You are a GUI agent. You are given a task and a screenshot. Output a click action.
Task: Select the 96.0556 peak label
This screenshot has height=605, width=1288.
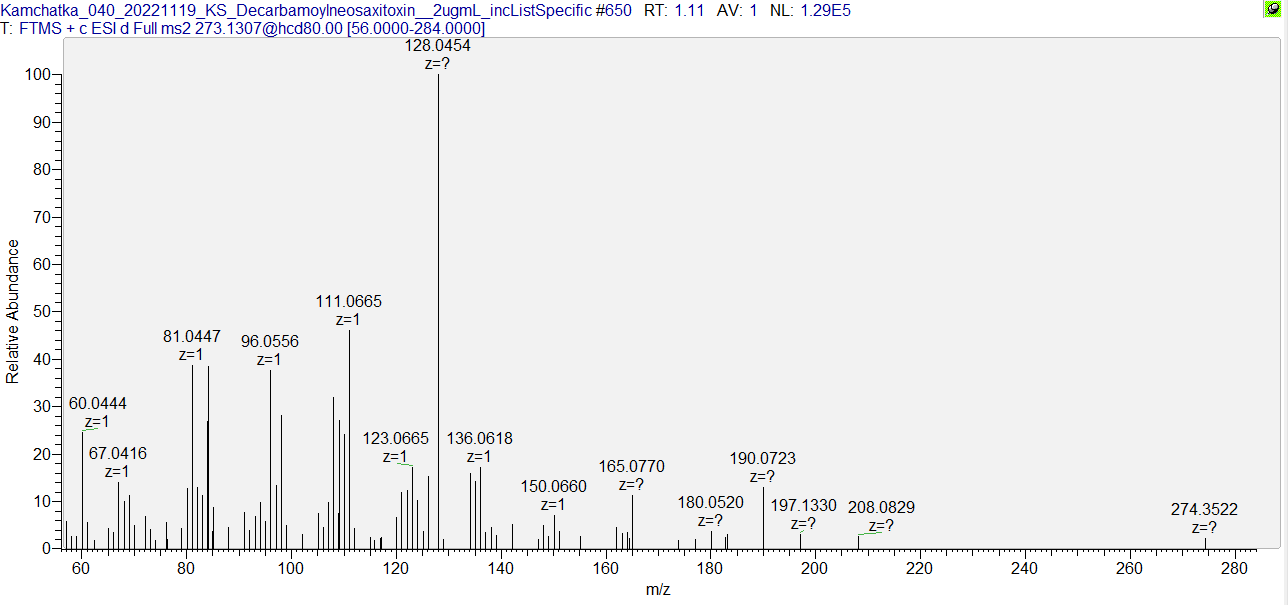[x=270, y=342]
